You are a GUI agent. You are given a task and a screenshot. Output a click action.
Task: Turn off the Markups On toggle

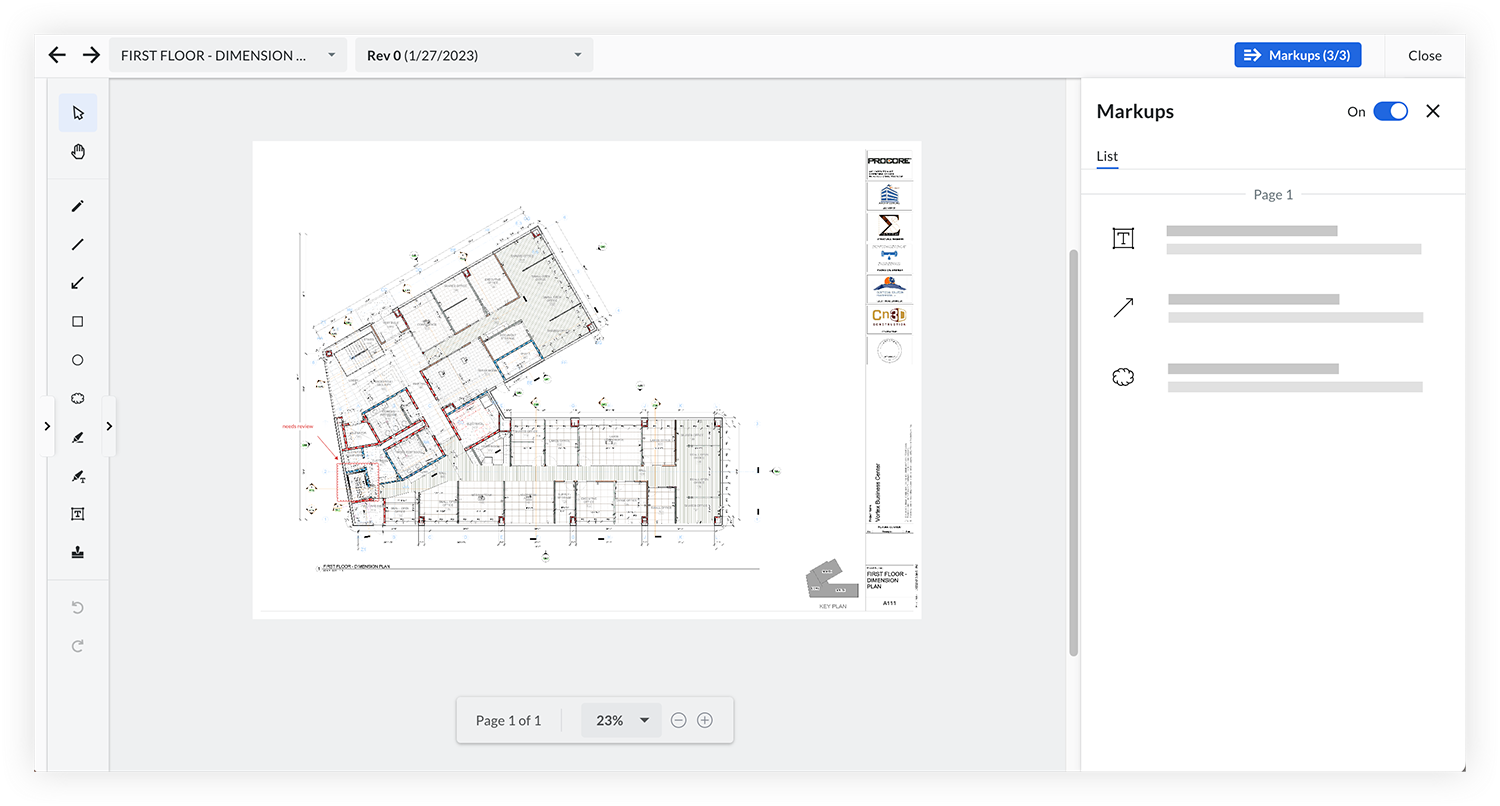pyautogui.click(x=1390, y=111)
